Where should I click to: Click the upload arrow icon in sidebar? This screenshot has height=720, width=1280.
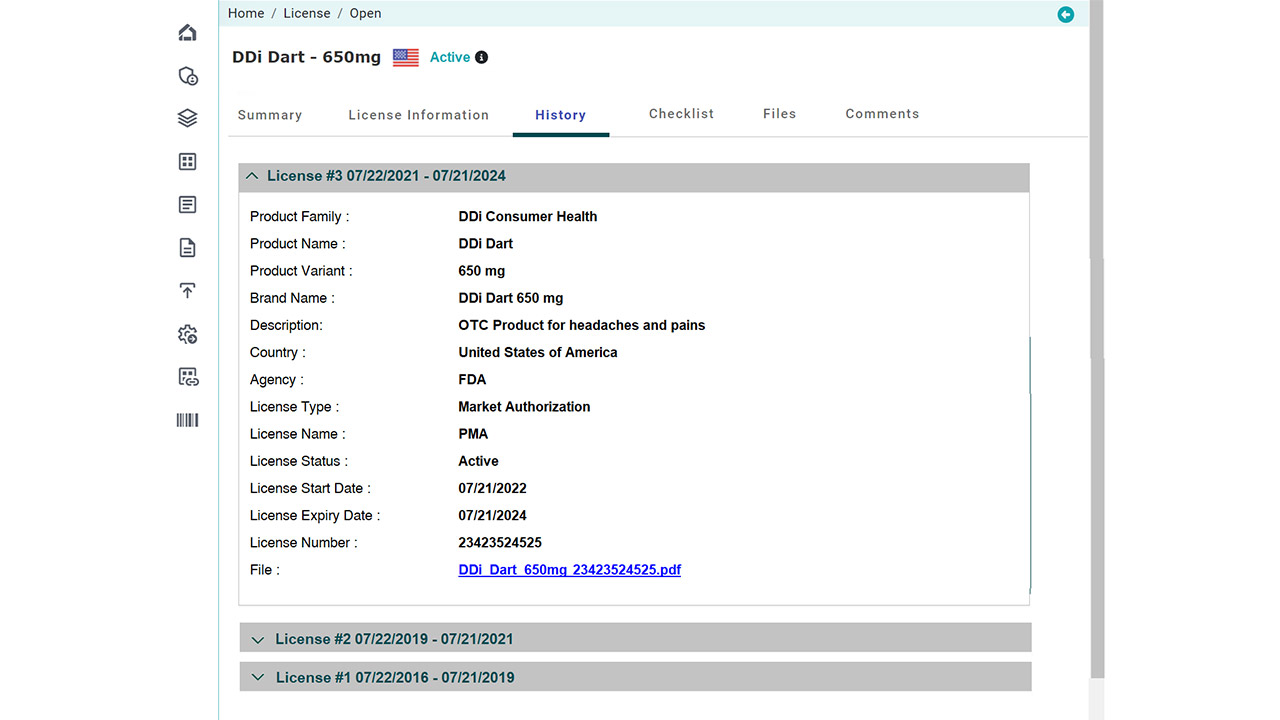pos(187,291)
